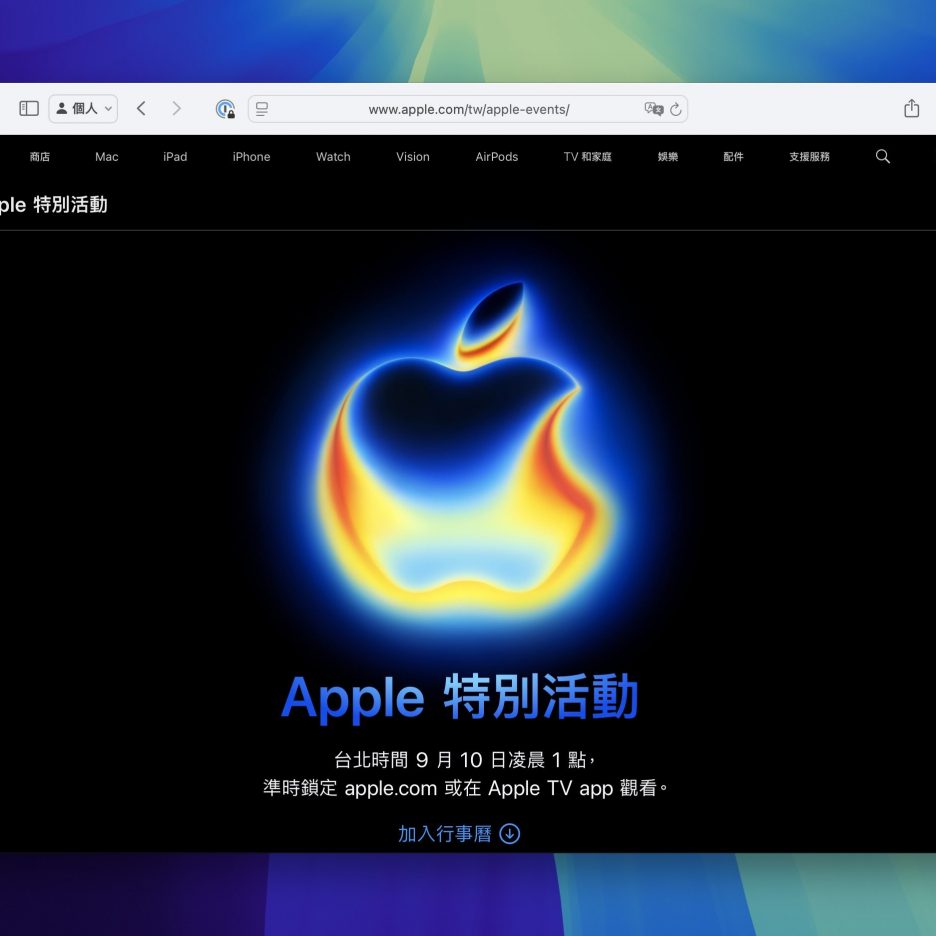Open the 支援服務 support menu

pos(809,157)
